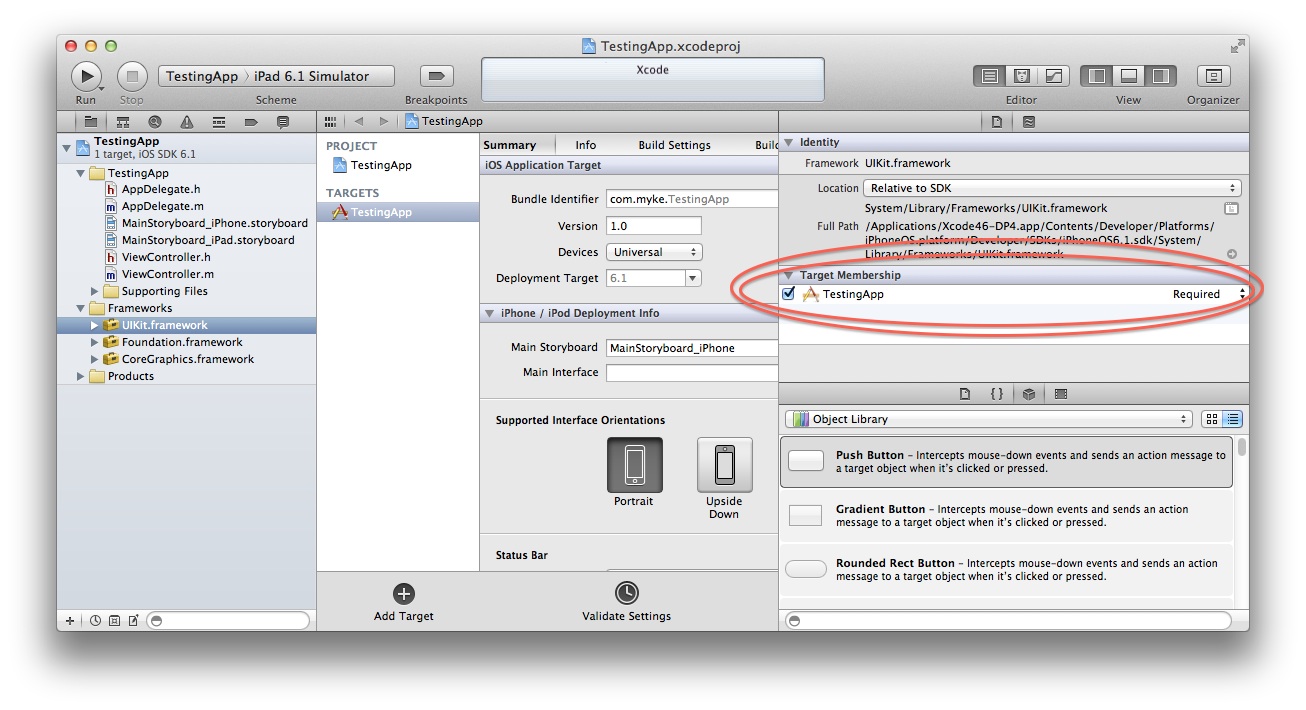Show the Version editor

click(x=1054, y=76)
